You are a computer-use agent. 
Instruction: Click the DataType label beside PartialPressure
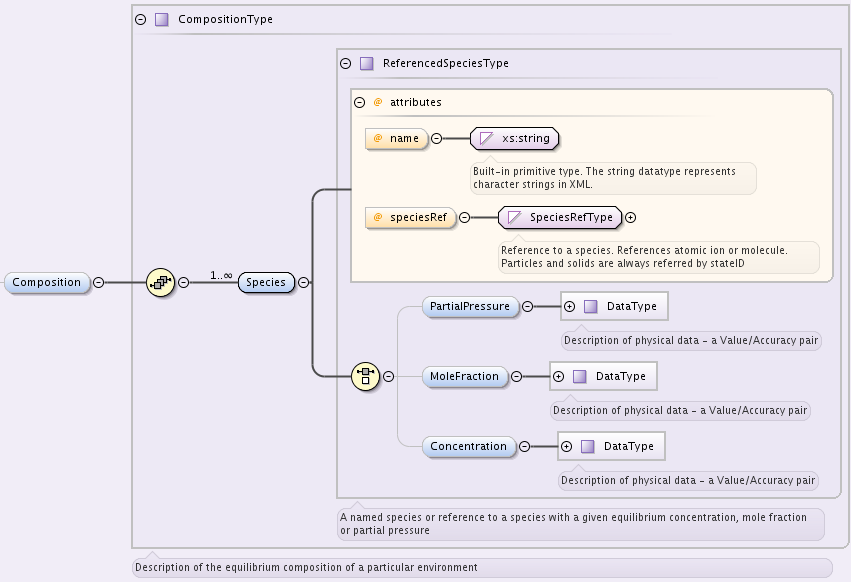(632, 307)
